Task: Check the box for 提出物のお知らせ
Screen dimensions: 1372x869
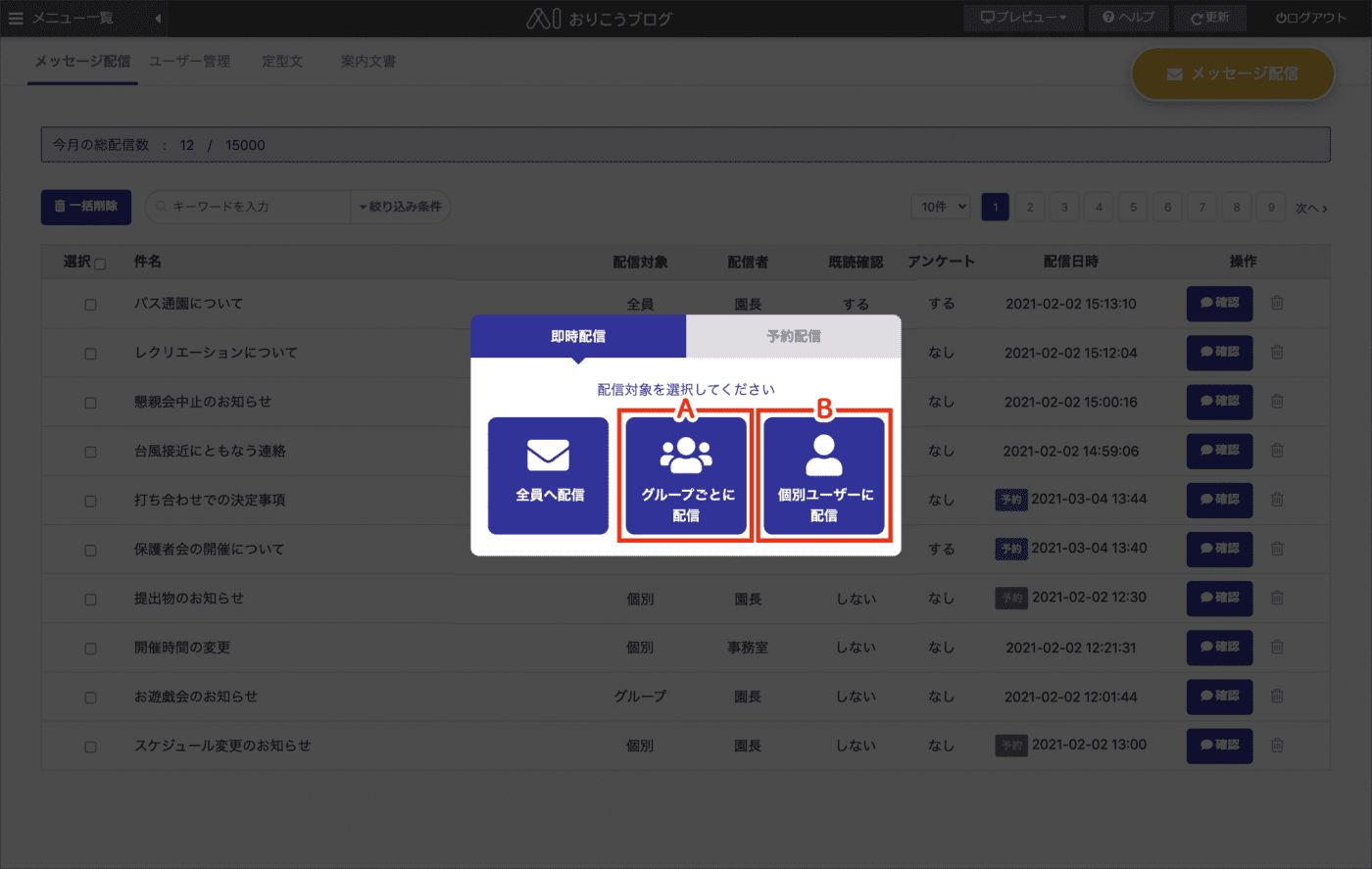Action: [90, 600]
